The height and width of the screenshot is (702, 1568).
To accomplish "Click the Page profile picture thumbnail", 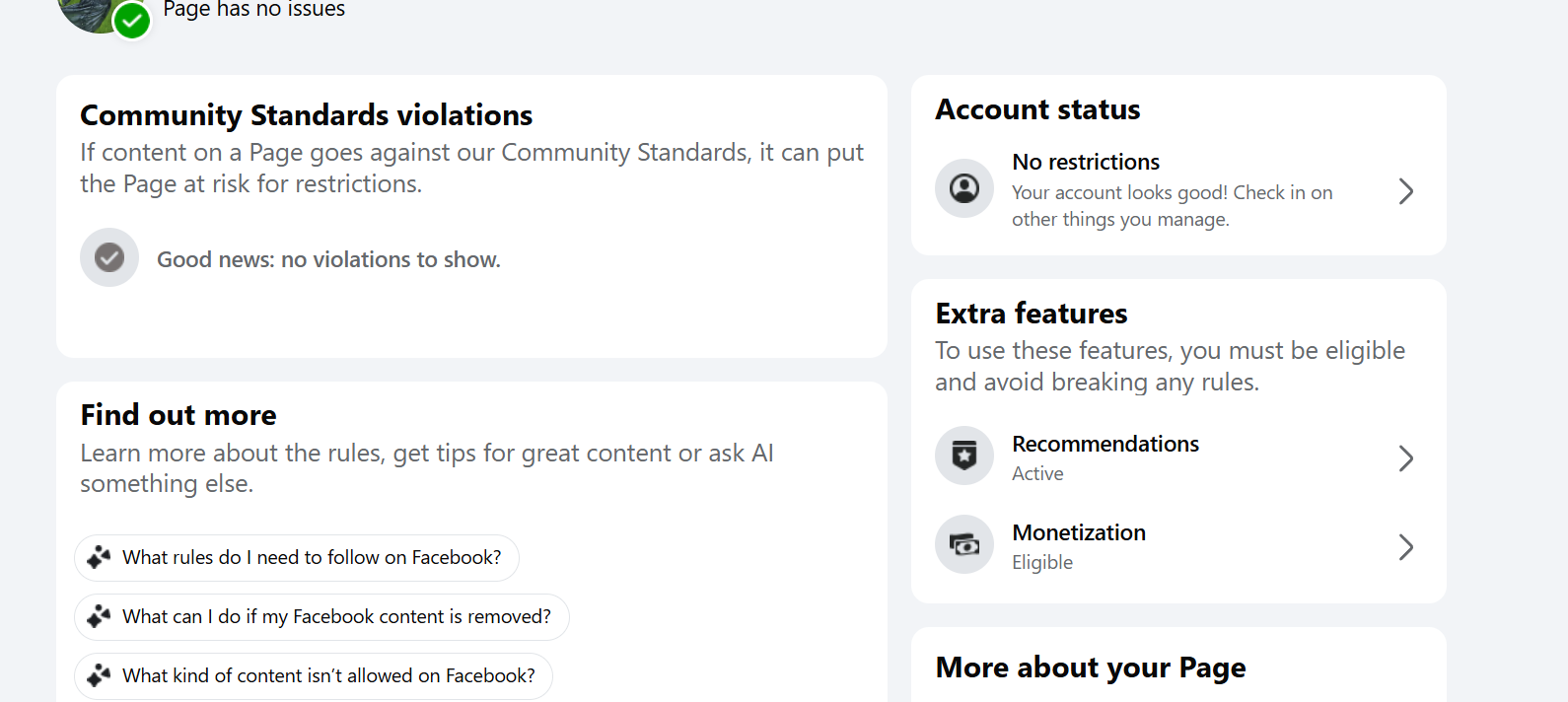I will click(89, 12).
